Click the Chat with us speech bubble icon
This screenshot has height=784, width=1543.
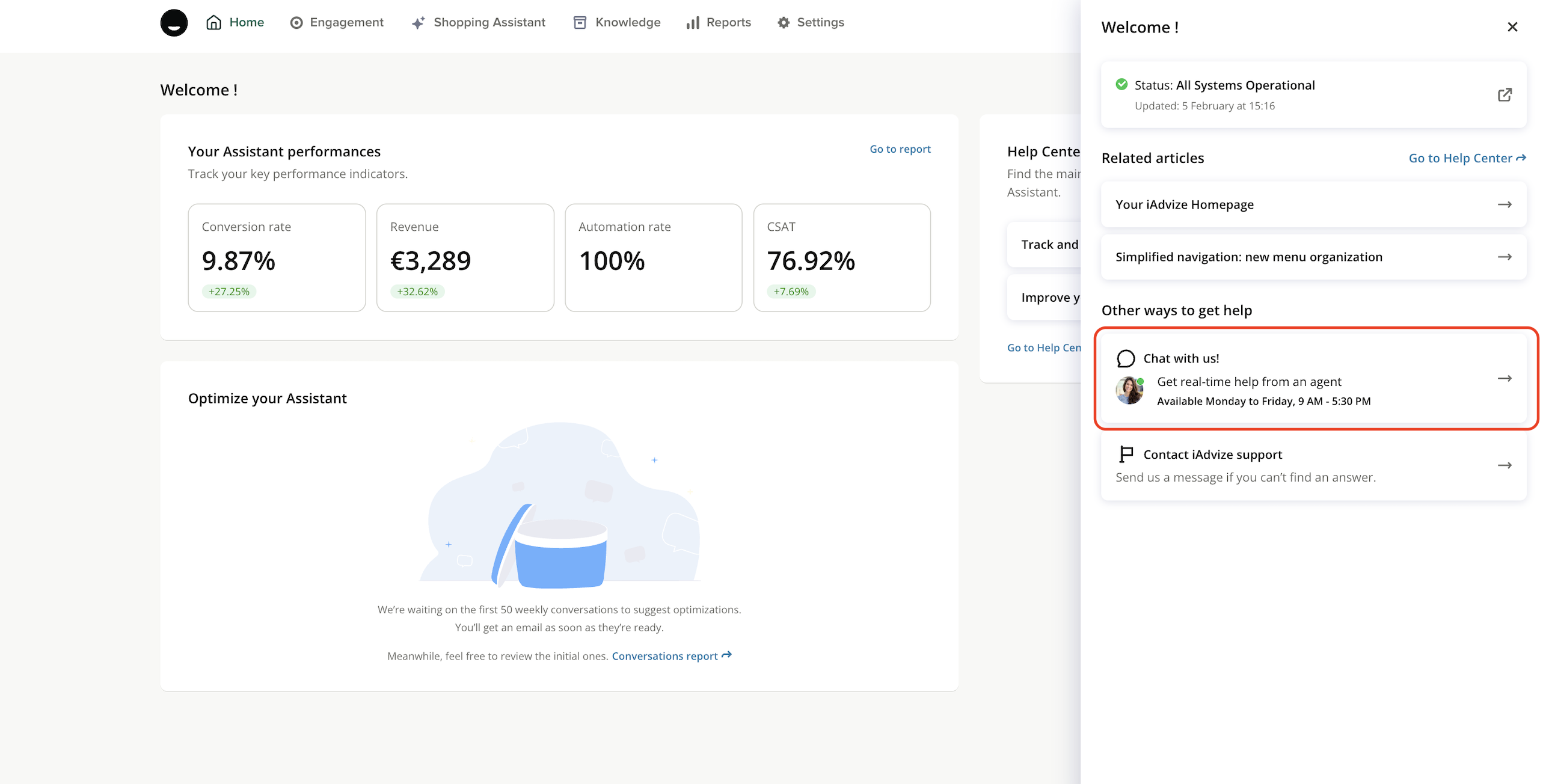coord(1125,359)
